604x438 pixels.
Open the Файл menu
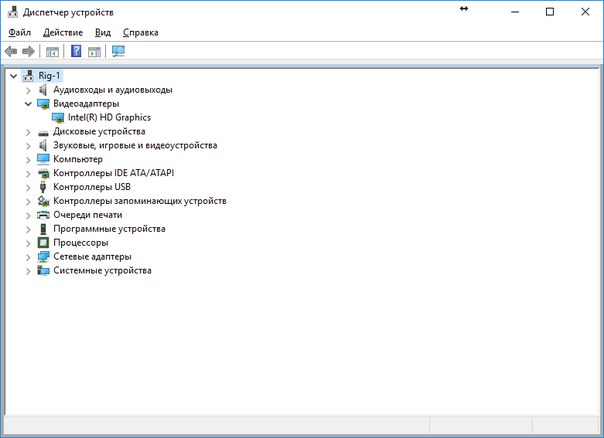(x=19, y=32)
